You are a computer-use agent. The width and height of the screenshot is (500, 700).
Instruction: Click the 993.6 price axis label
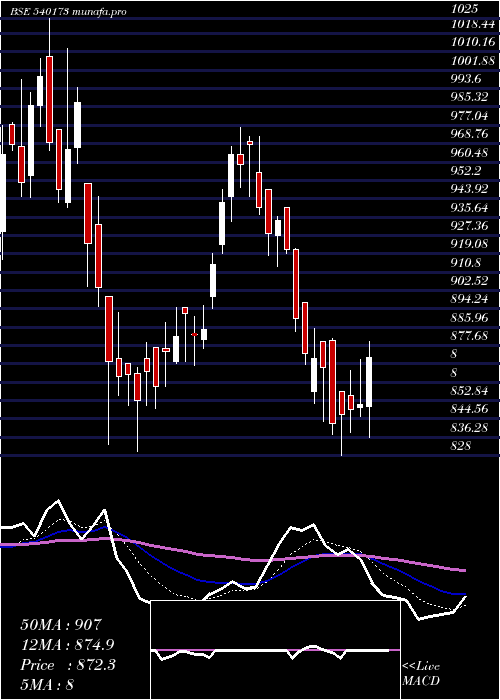click(467, 79)
